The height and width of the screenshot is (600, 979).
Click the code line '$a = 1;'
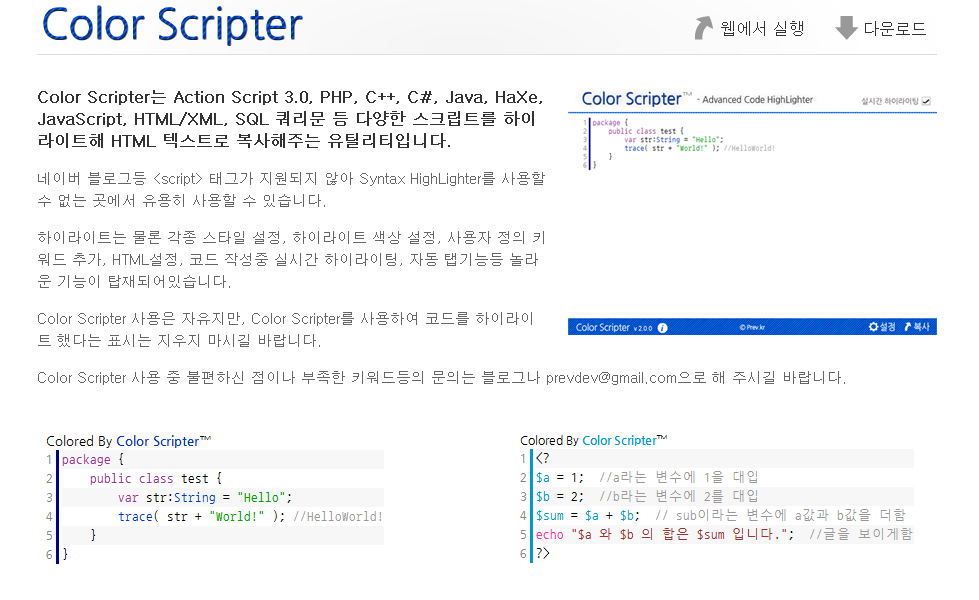coord(559,477)
